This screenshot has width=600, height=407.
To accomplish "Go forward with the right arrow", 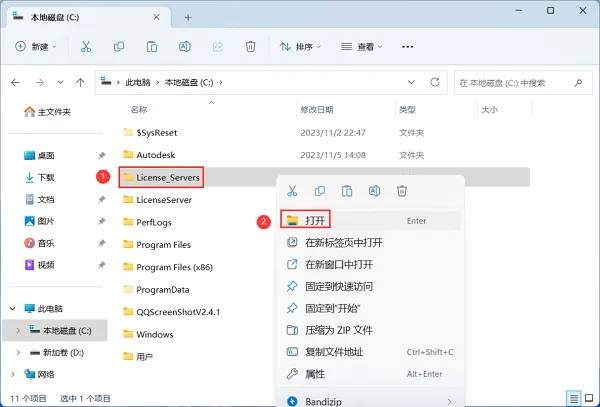I will (x=39, y=82).
